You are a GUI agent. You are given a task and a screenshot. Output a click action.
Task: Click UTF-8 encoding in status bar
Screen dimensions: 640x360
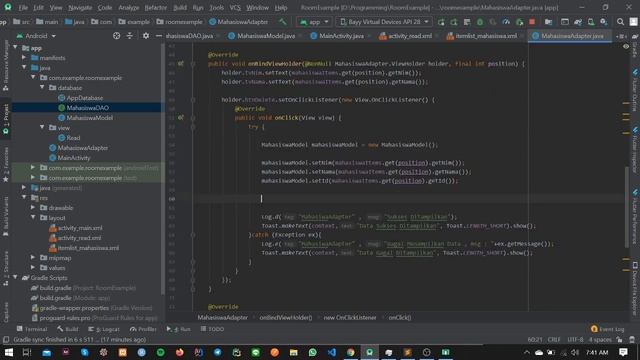click(575, 340)
